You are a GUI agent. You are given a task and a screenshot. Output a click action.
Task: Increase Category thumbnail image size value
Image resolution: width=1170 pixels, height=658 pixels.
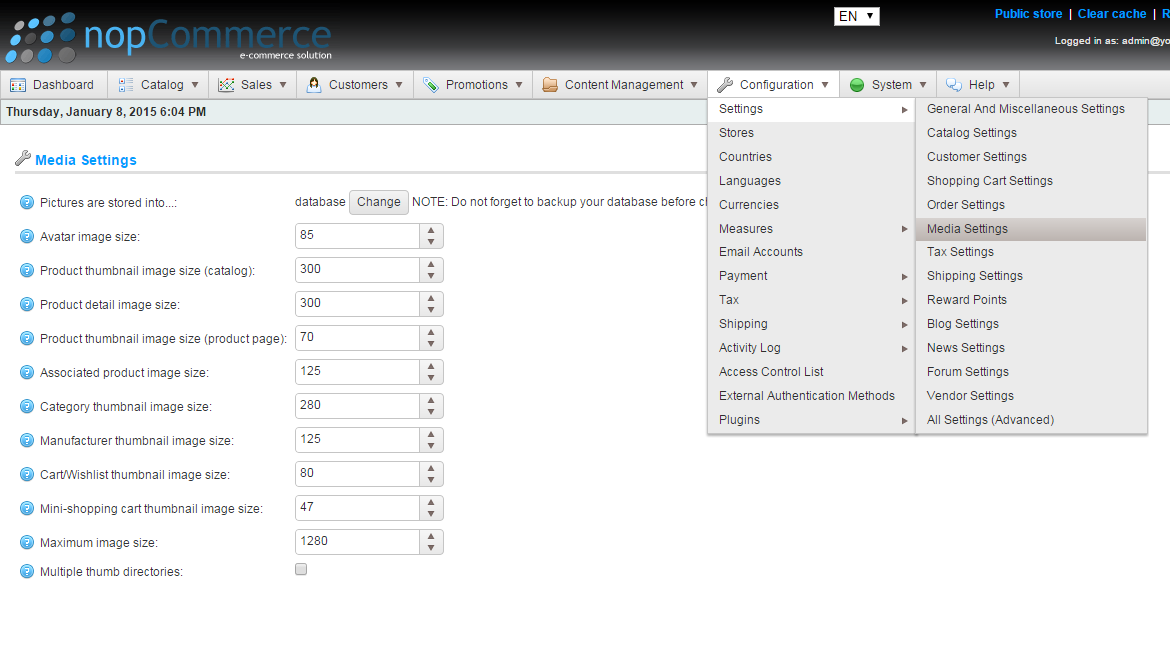431,401
